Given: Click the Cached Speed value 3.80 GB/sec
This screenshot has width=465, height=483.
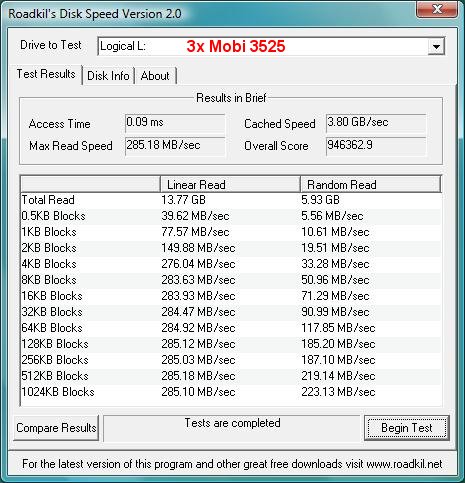Looking at the screenshot, I should pos(376,123).
